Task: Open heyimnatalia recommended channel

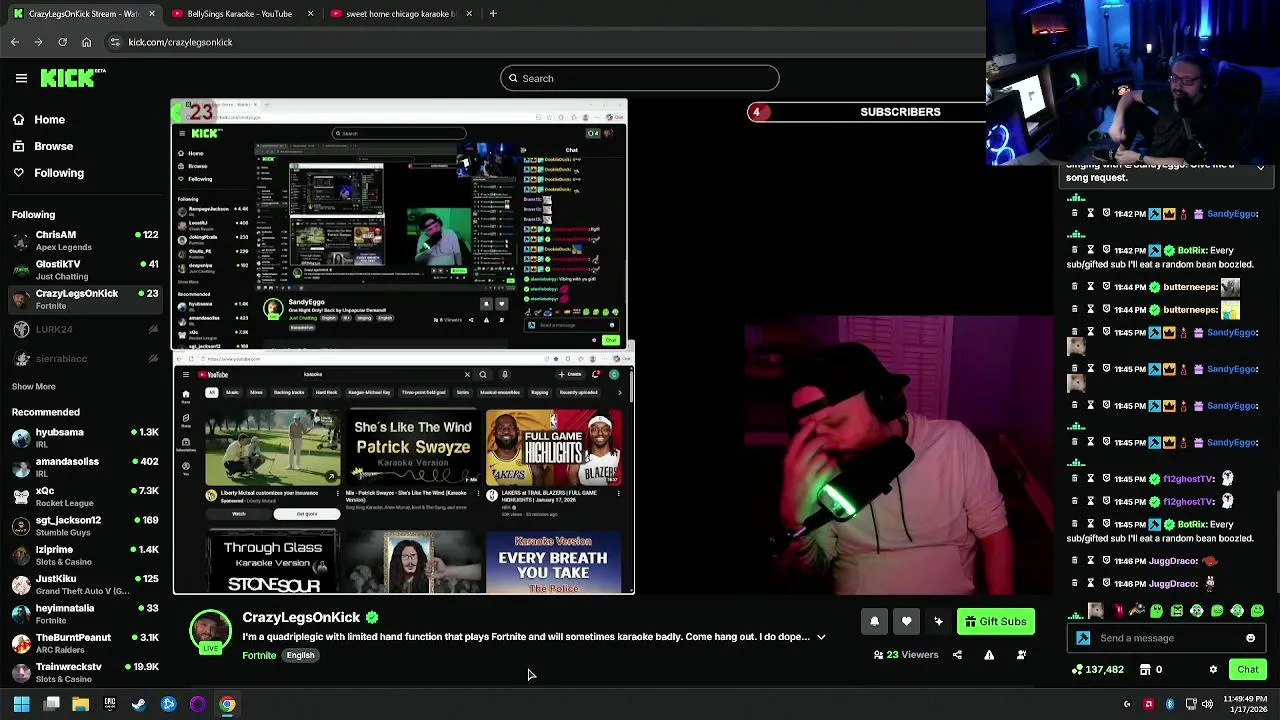Action: coord(85,613)
